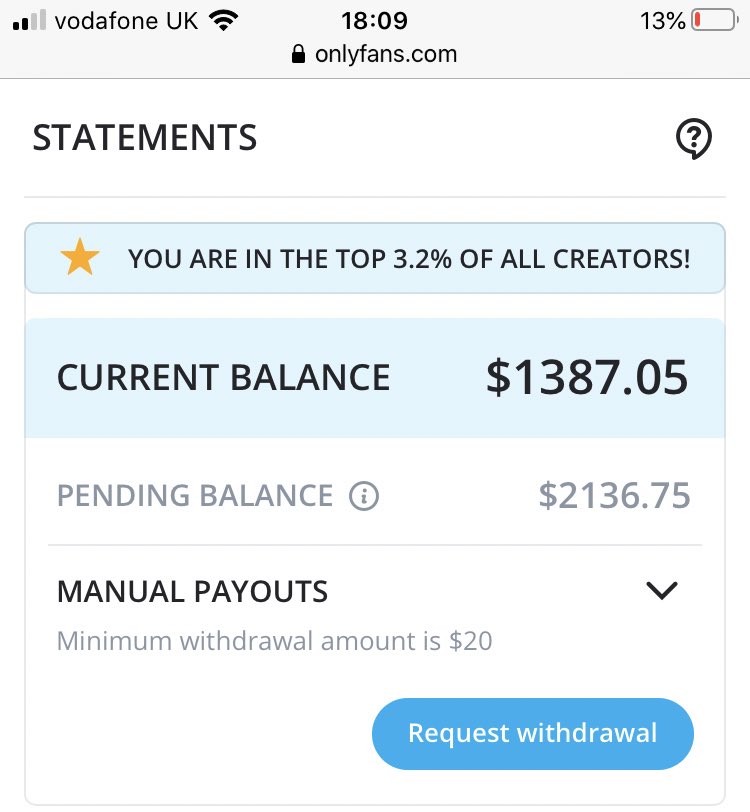Image resolution: width=750 pixels, height=812 pixels.
Task: Open the help speech-bubble question icon
Action: tap(693, 139)
